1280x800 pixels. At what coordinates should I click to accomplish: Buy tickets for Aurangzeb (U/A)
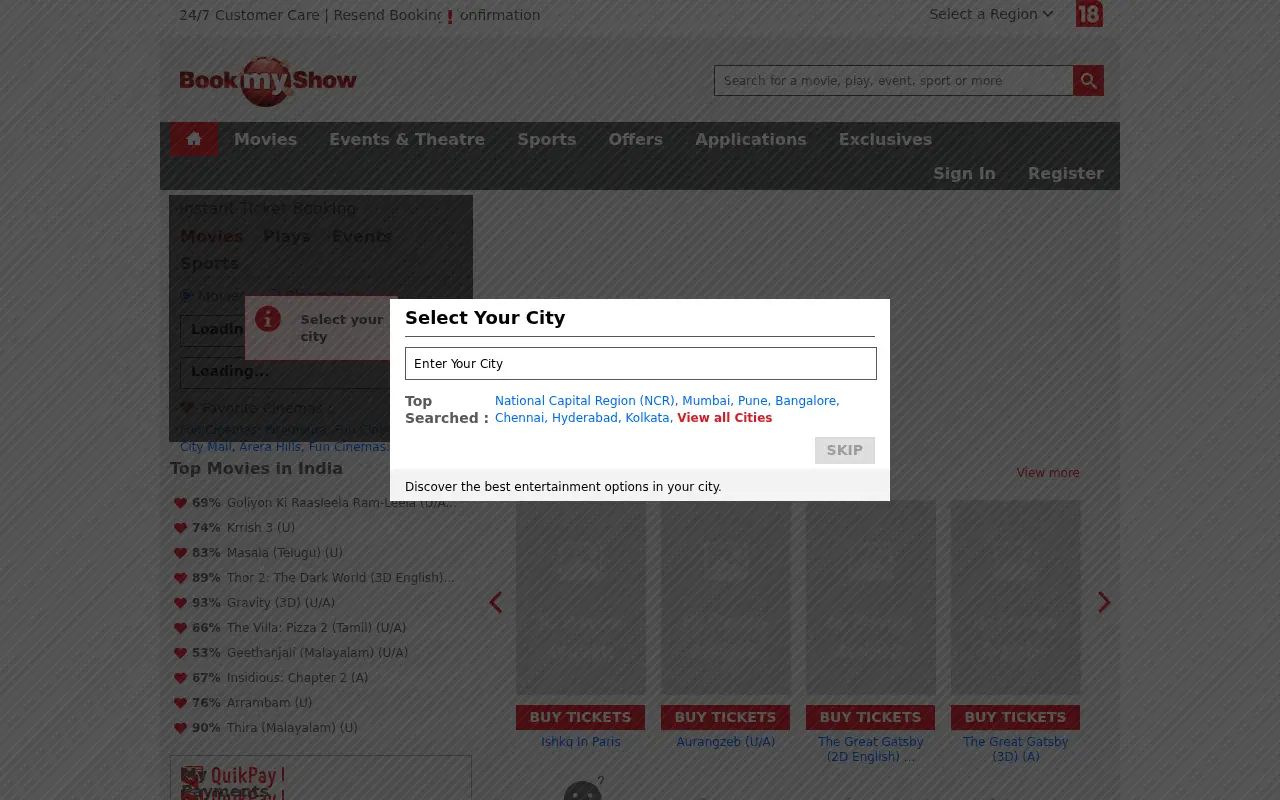pos(725,717)
